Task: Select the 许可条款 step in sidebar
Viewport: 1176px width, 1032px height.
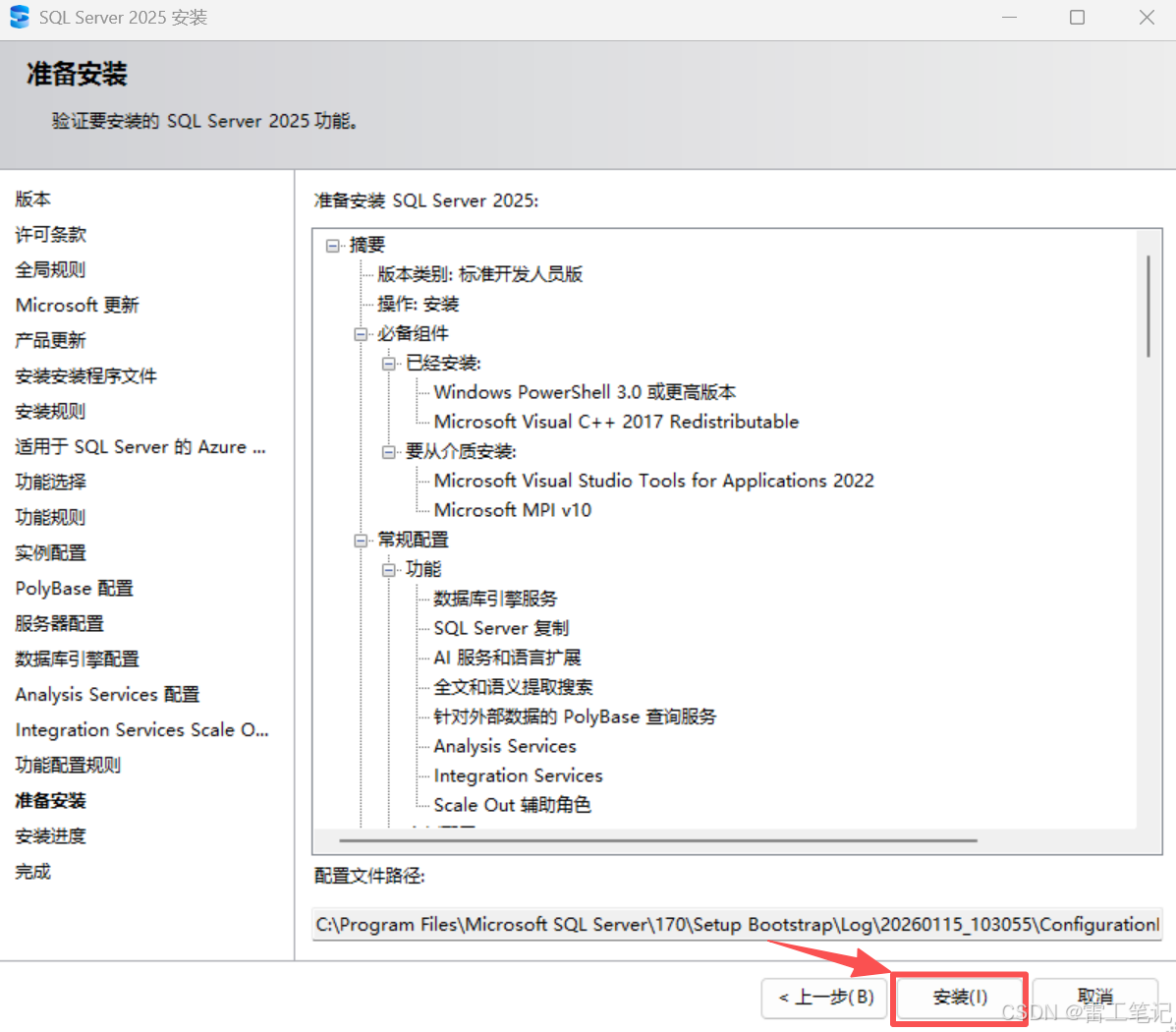Action: (51, 234)
